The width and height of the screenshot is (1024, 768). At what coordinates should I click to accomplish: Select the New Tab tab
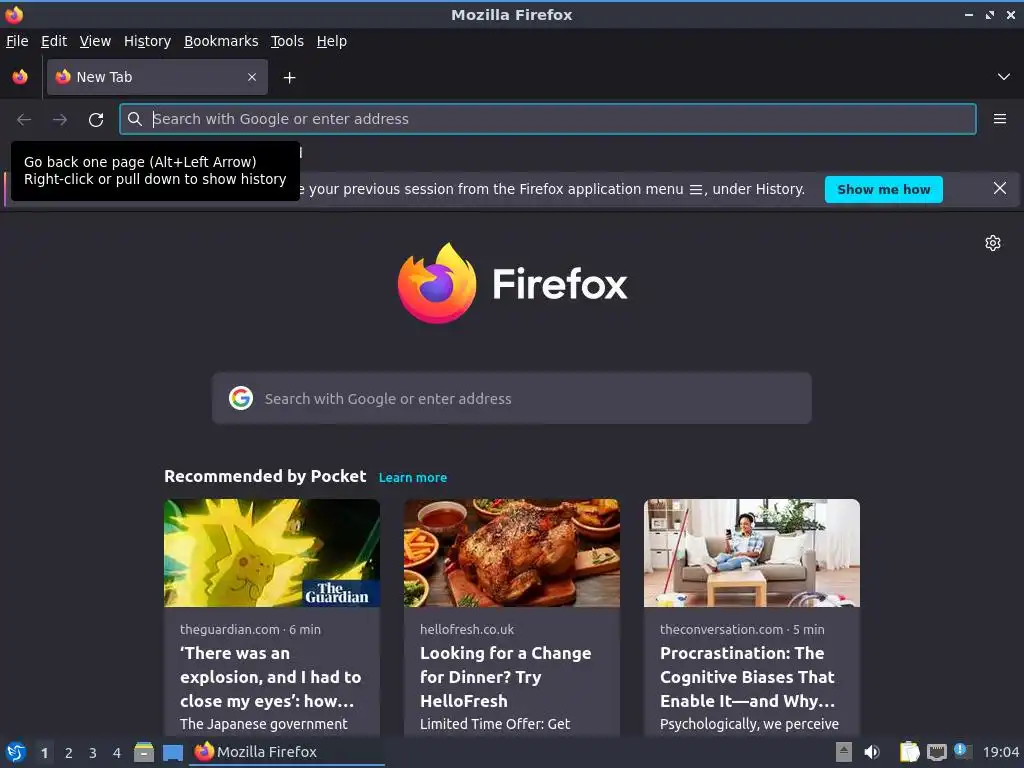pyautogui.click(x=157, y=77)
